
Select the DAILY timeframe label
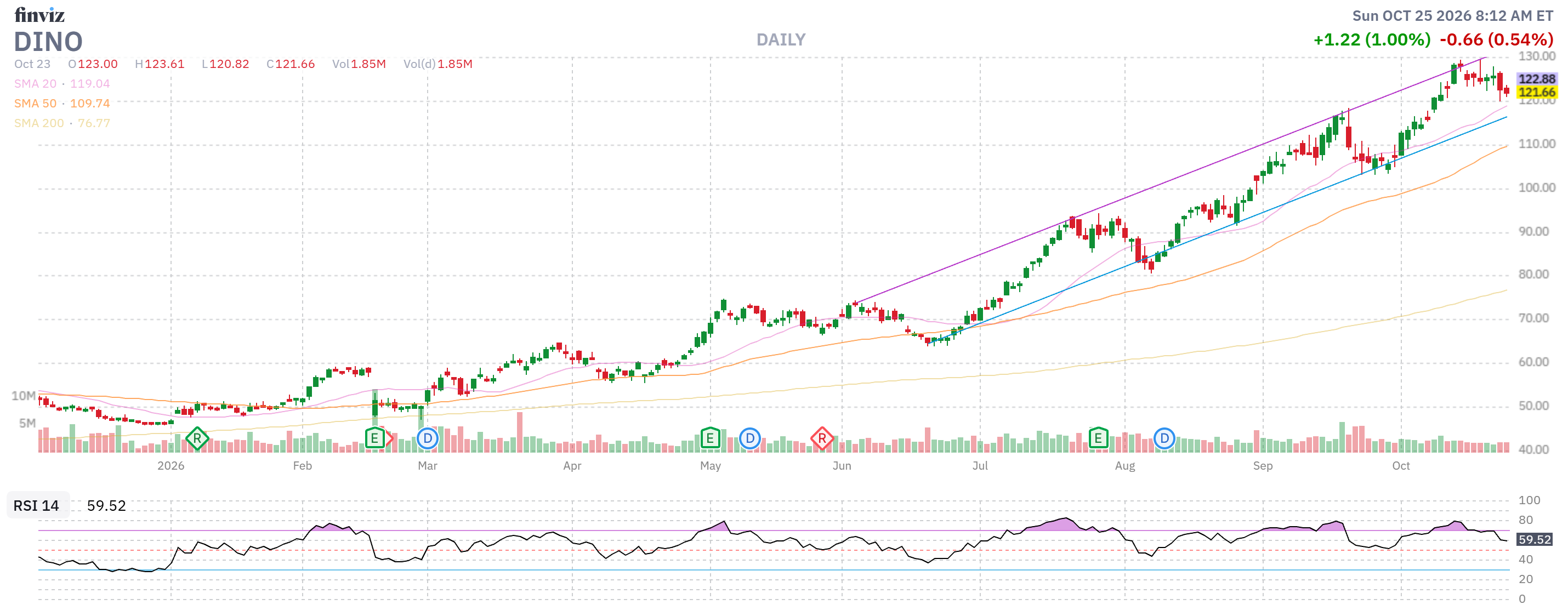[781, 40]
